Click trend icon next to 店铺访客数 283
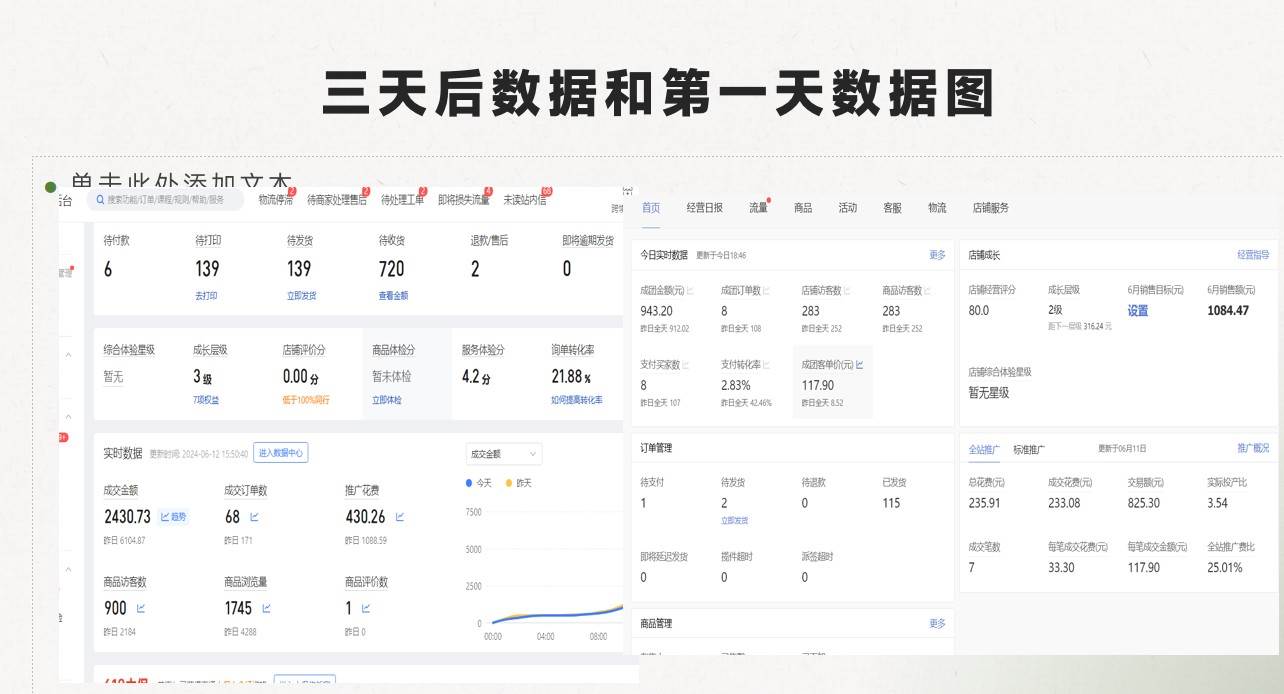1284x694 pixels. click(847, 291)
